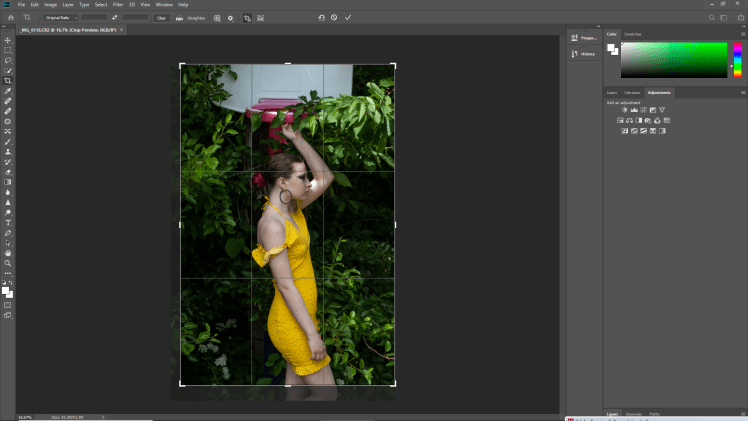The width and height of the screenshot is (748, 421).
Task: Select the Crop tool in the toolbar
Action: (x=8, y=81)
